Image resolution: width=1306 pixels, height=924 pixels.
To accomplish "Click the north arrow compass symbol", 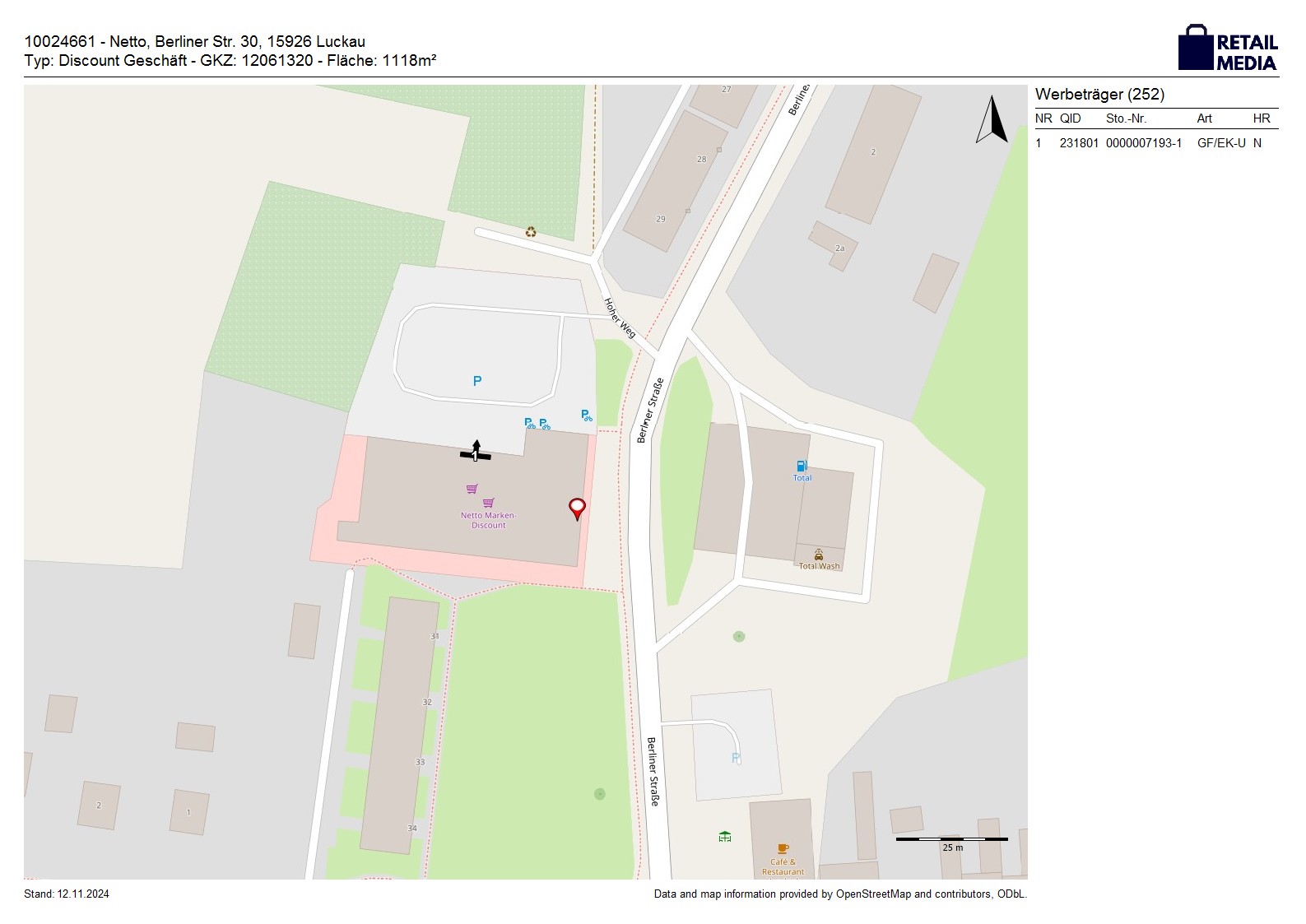I will coord(992,120).
